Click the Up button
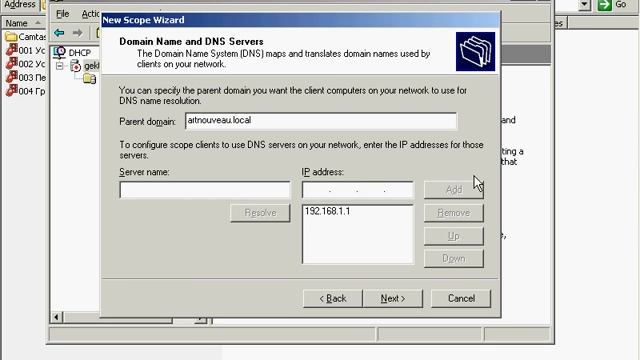 (453, 236)
